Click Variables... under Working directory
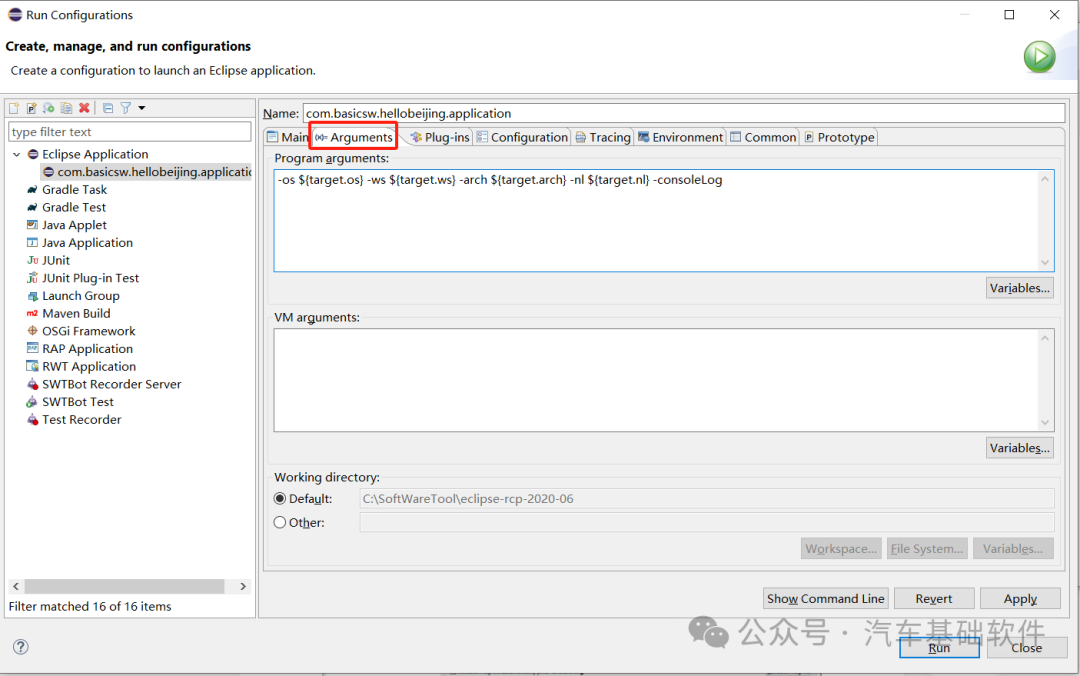Viewport: 1080px width, 676px height. 1012,549
